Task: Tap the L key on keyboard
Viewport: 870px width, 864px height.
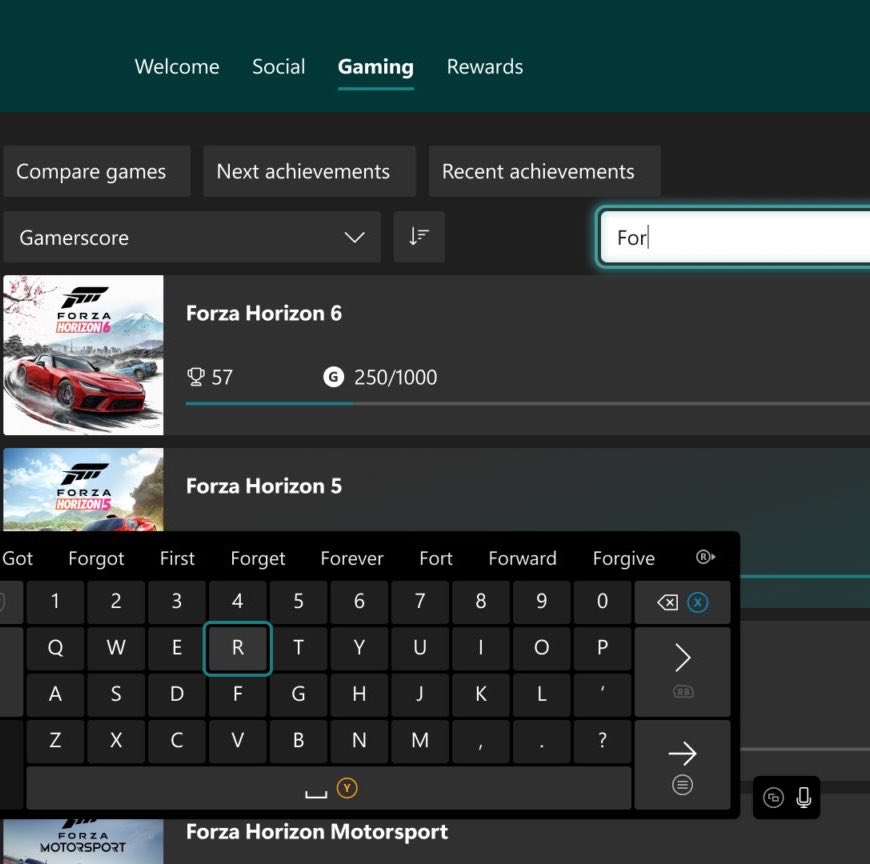Action: [542, 694]
